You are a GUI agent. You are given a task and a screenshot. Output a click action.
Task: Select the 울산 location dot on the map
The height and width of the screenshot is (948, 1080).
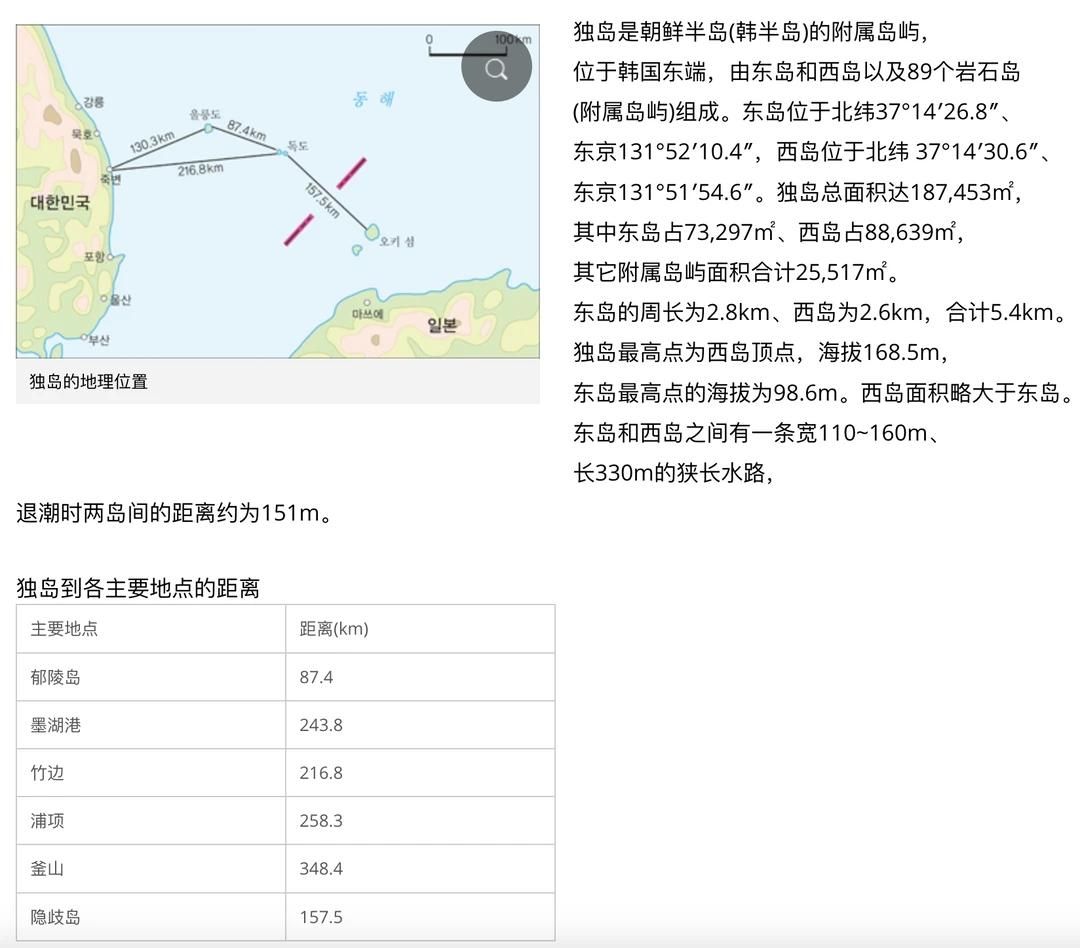click(x=103, y=297)
